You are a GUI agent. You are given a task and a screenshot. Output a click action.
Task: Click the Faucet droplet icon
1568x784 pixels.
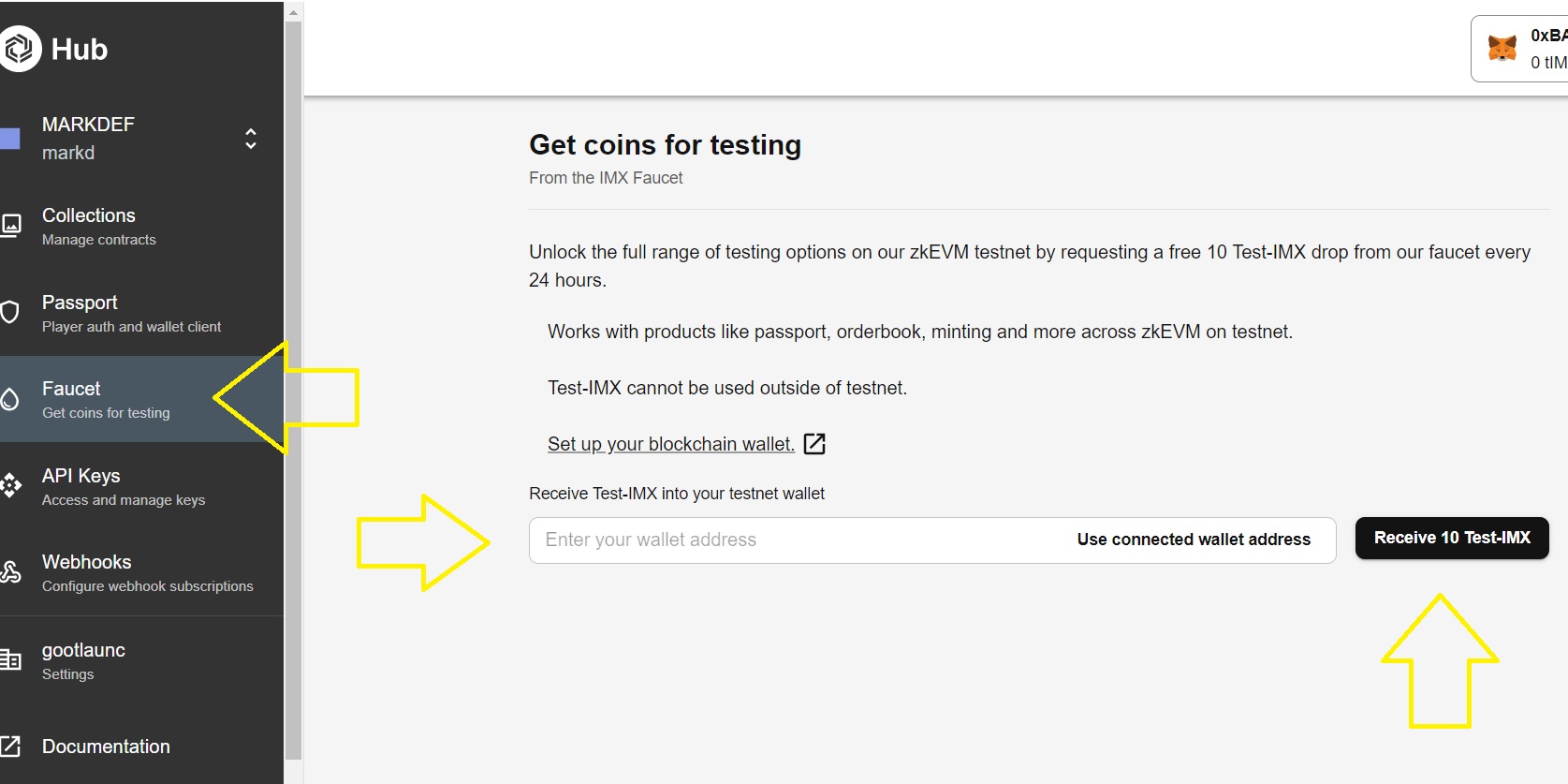coord(9,399)
